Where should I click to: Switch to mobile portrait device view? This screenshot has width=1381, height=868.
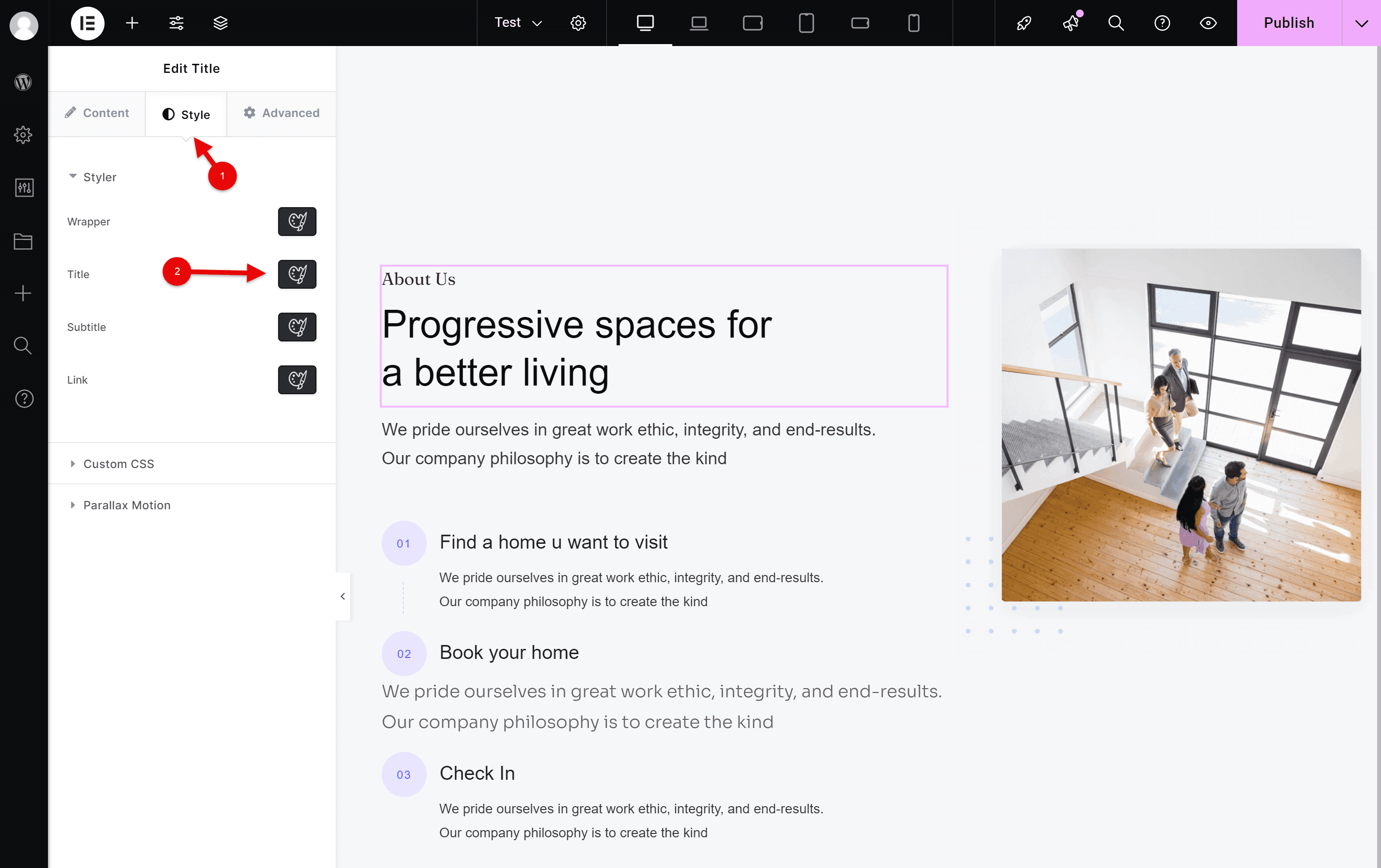(913, 23)
